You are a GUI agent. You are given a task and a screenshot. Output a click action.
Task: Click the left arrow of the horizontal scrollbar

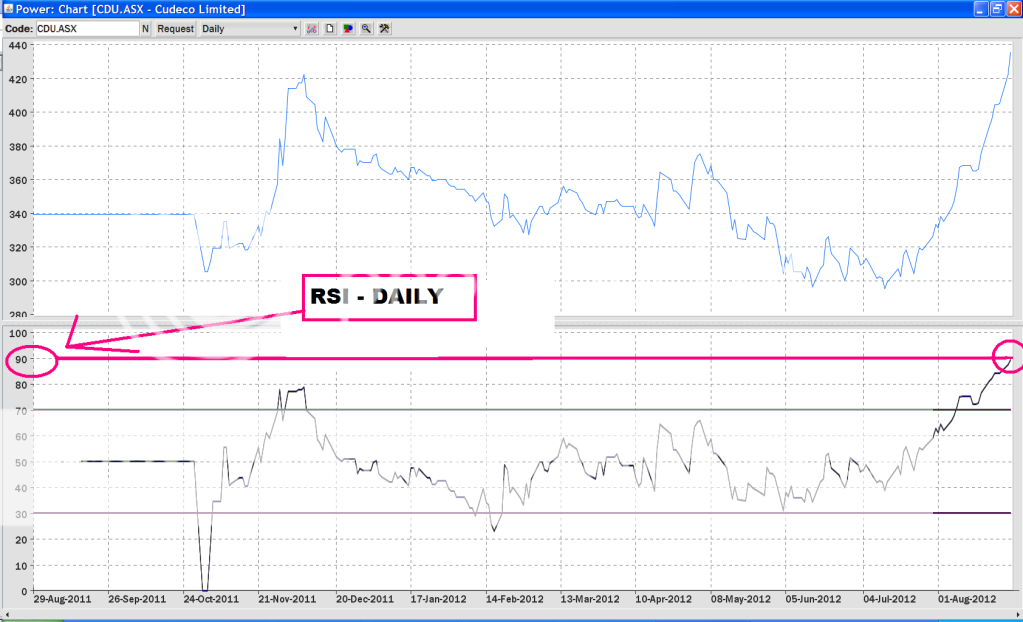(7, 615)
